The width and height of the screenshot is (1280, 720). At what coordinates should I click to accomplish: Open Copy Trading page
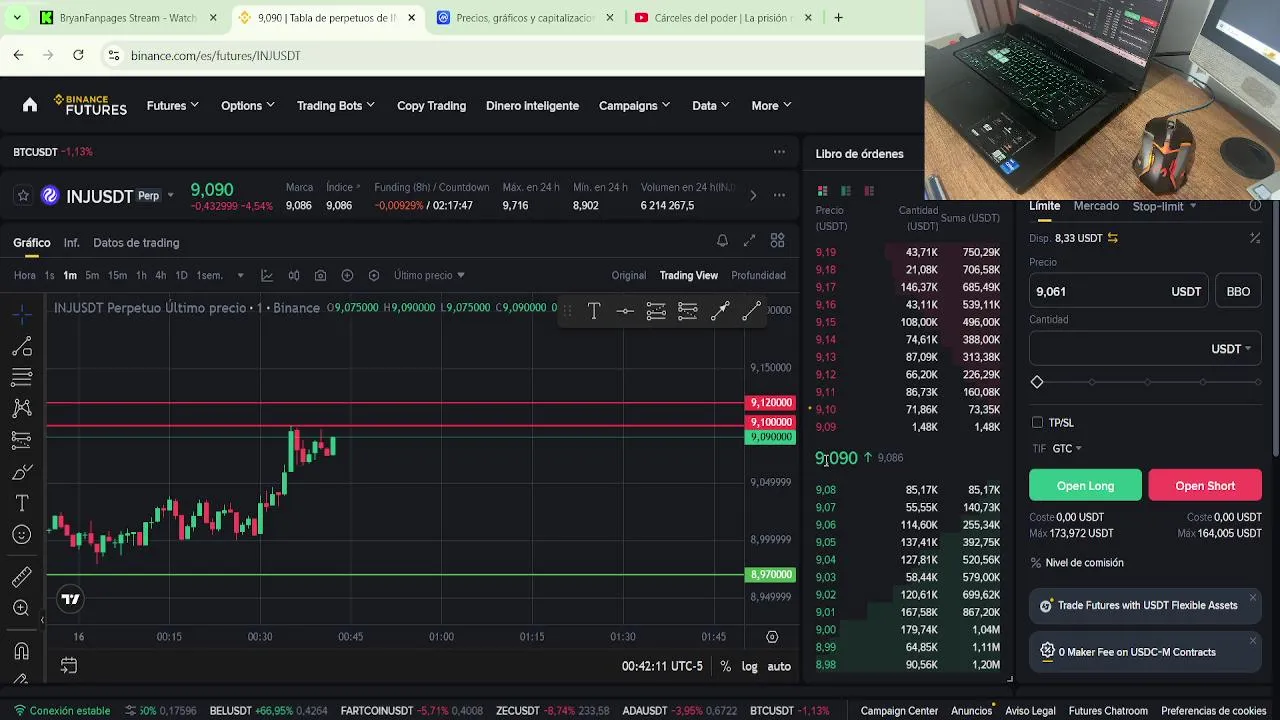click(x=431, y=105)
